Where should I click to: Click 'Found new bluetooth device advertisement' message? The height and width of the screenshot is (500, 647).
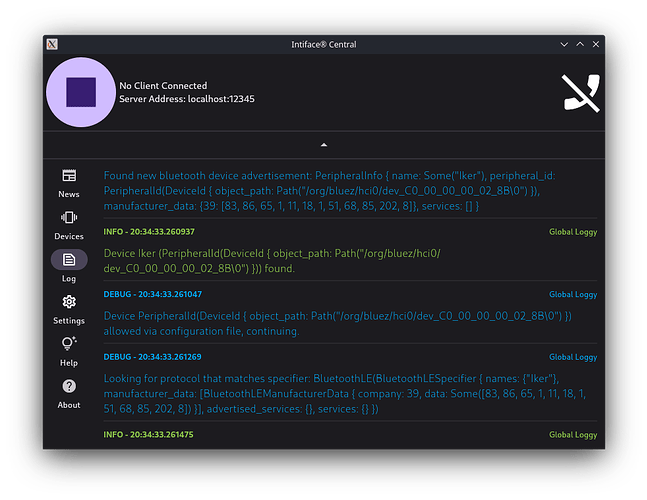[x=329, y=191]
